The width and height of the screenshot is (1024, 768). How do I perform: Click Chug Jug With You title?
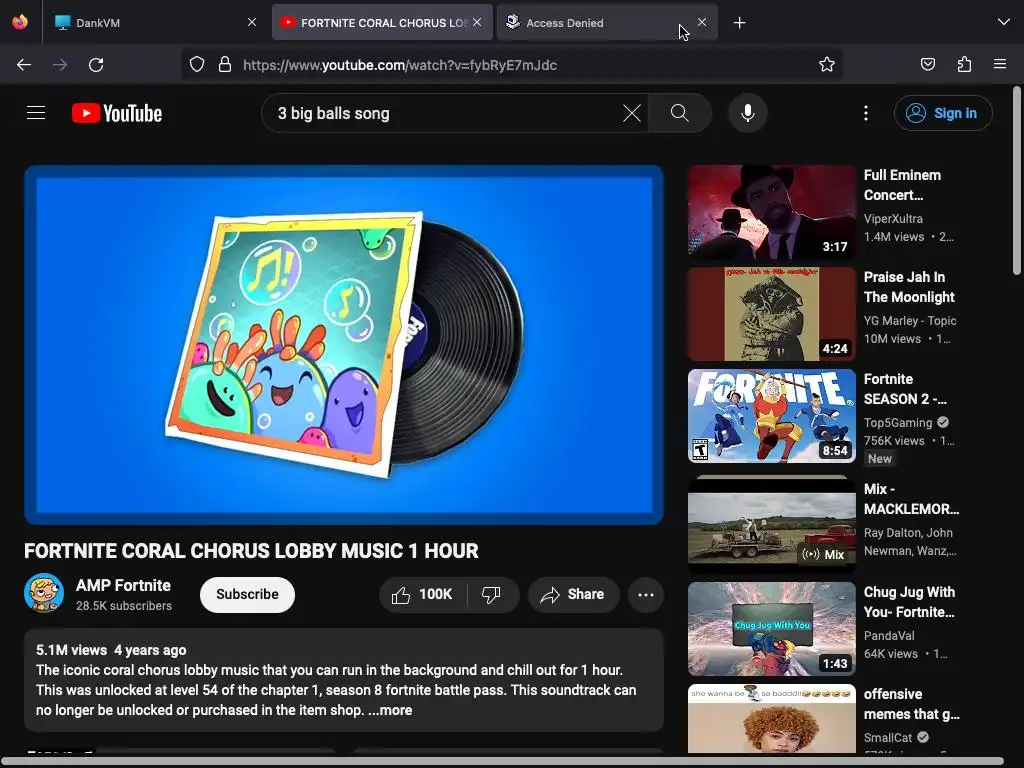pyautogui.click(x=909, y=602)
